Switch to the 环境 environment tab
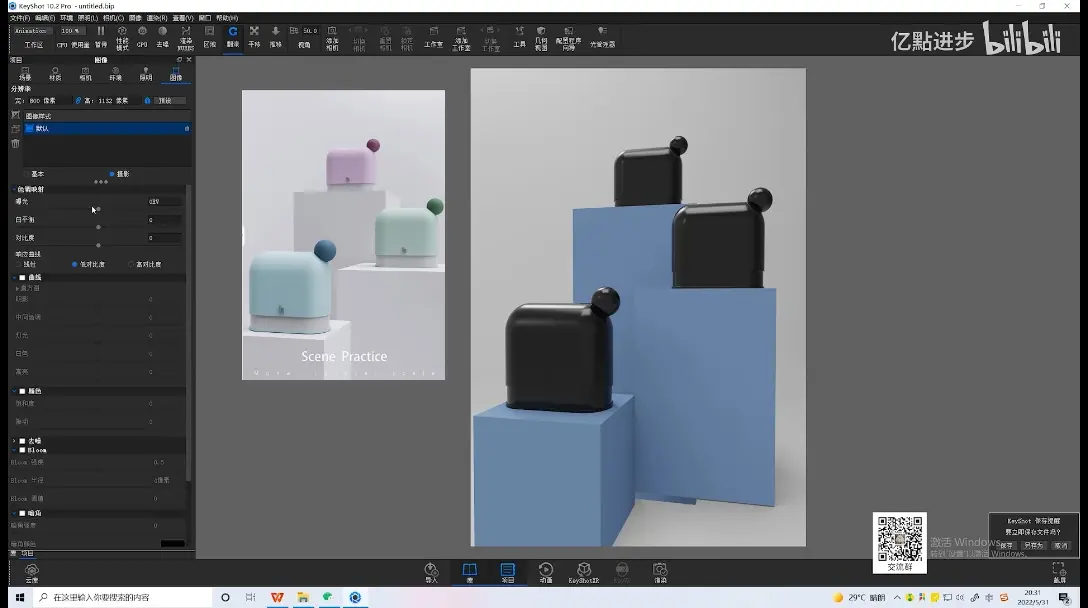 [x=115, y=74]
